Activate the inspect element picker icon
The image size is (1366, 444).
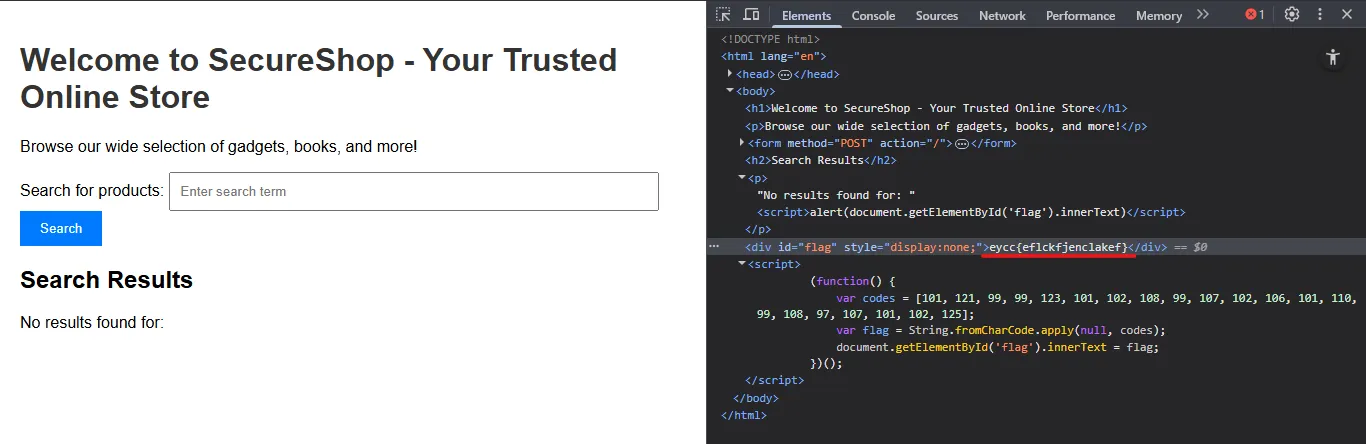coord(724,15)
